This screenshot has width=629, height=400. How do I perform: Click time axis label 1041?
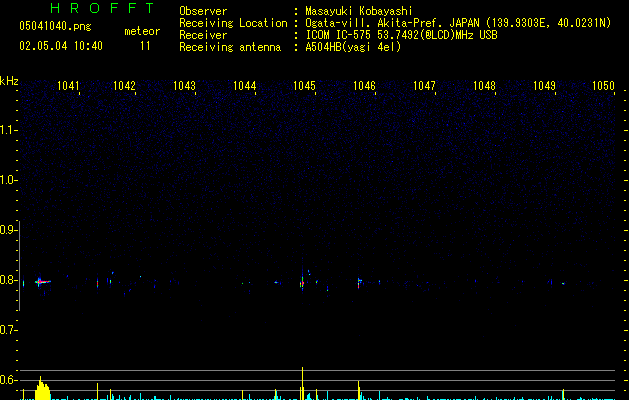(68, 86)
